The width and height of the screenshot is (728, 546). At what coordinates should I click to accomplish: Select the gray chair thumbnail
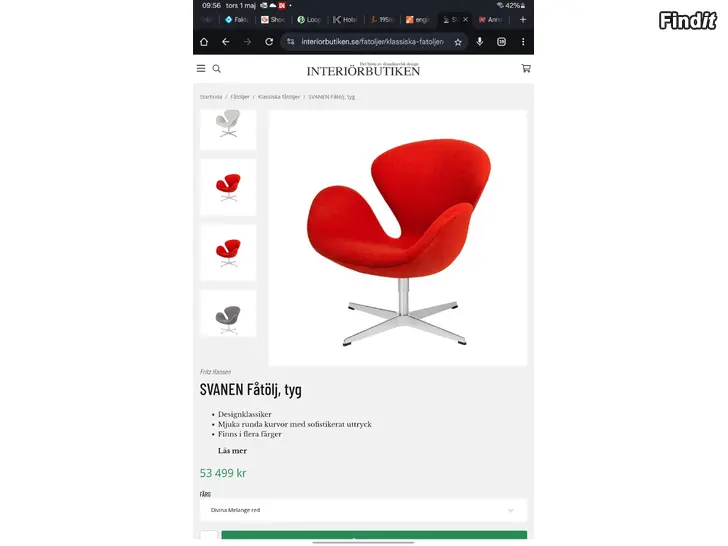pos(228,314)
